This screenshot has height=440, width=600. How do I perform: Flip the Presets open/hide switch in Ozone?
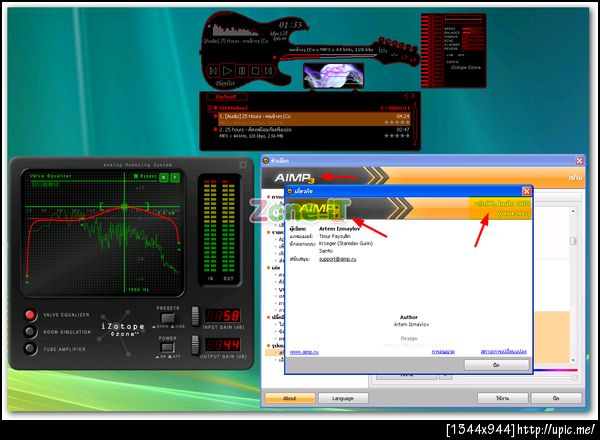click(x=168, y=318)
